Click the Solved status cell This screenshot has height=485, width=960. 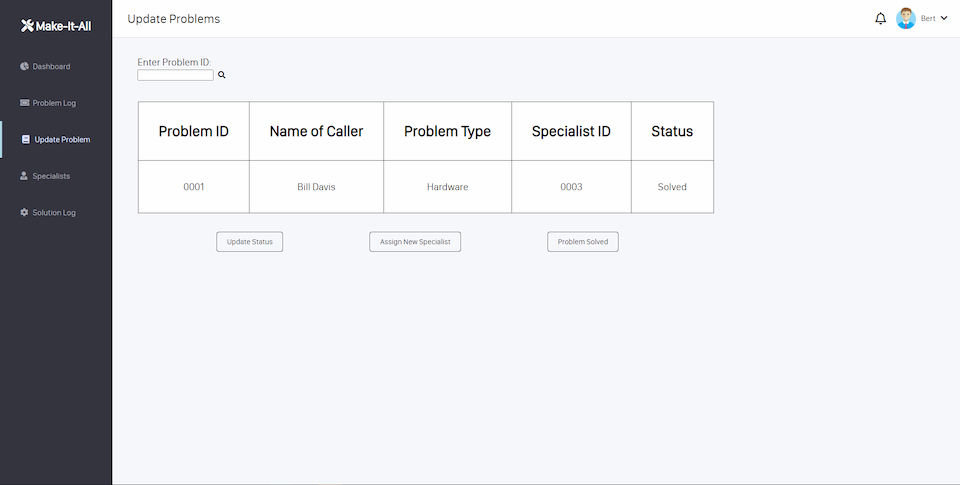(x=672, y=187)
